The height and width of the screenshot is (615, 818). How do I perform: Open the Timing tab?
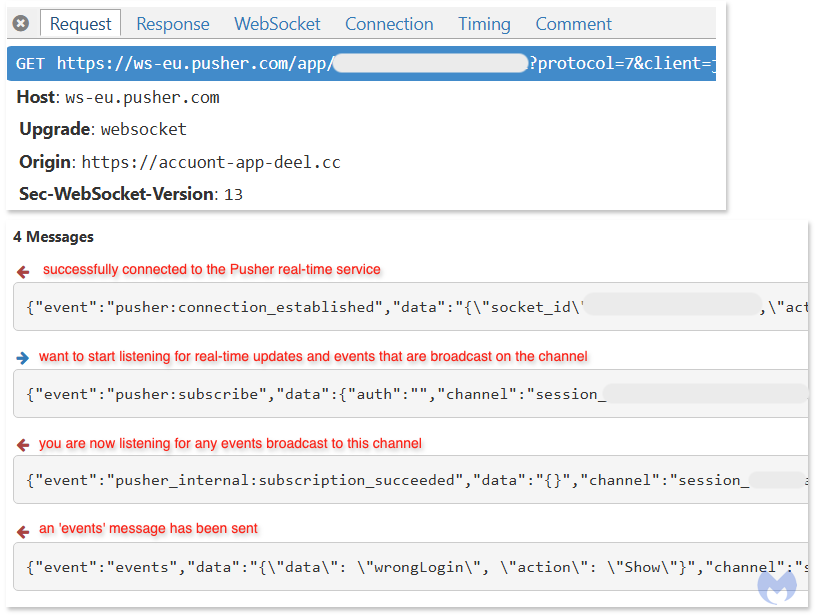[484, 24]
